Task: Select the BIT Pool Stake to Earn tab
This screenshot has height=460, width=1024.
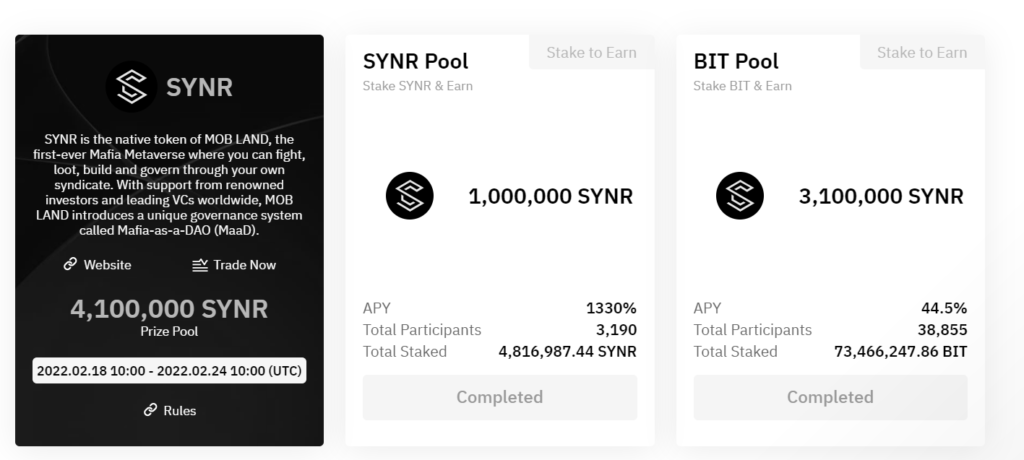Action: (x=921, y=53)
